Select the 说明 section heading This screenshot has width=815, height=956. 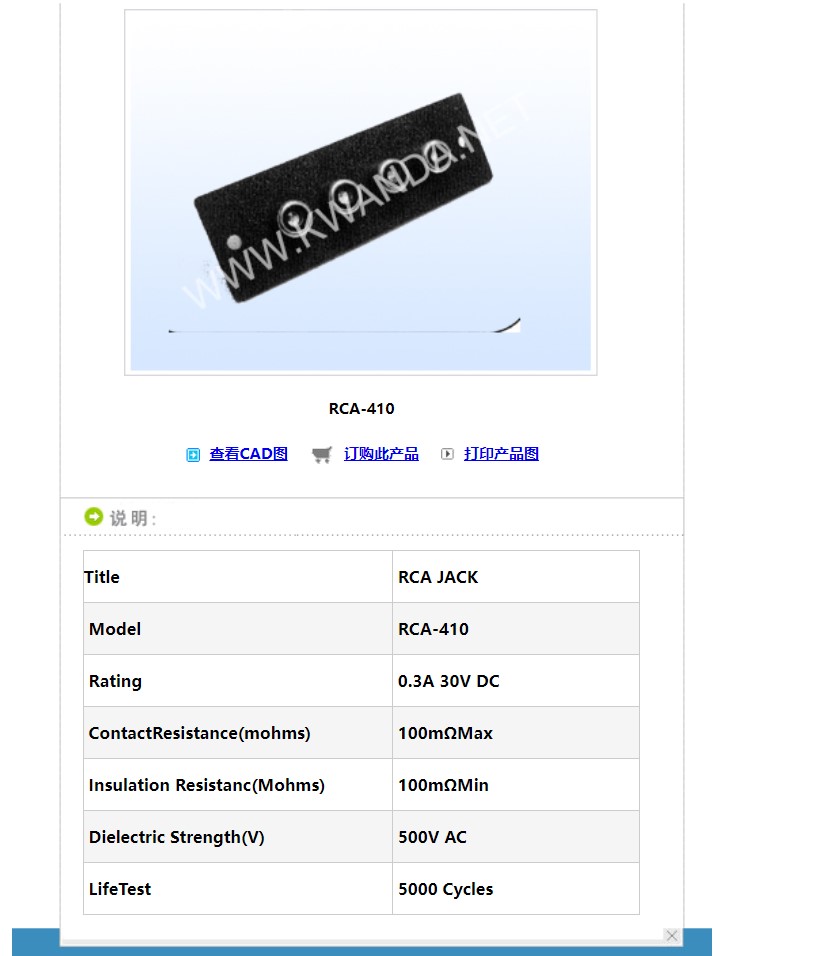(x=133, y=518)
